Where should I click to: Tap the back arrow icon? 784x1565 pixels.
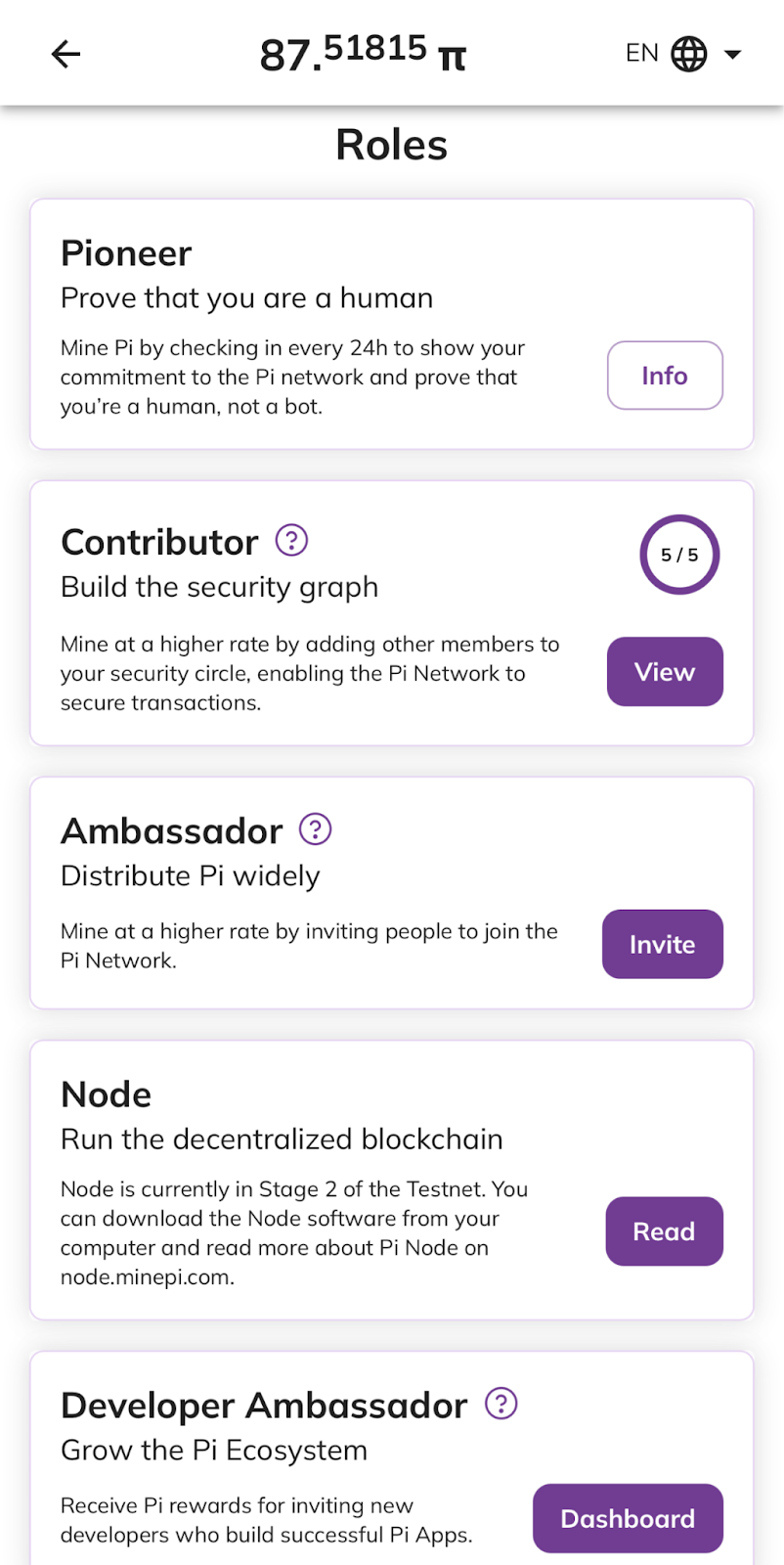[65, 54]
